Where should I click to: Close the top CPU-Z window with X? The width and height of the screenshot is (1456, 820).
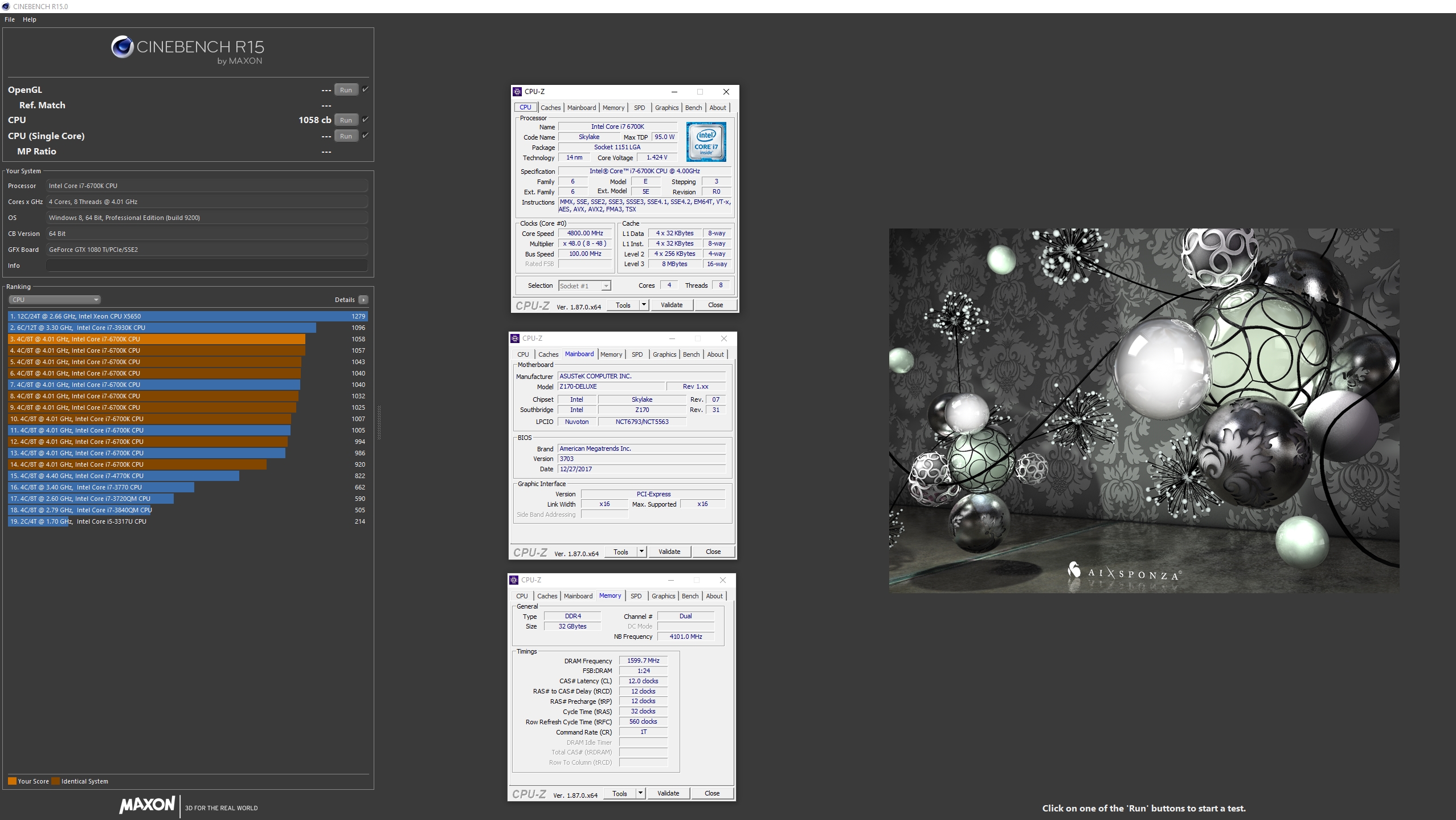pos(726,92)
